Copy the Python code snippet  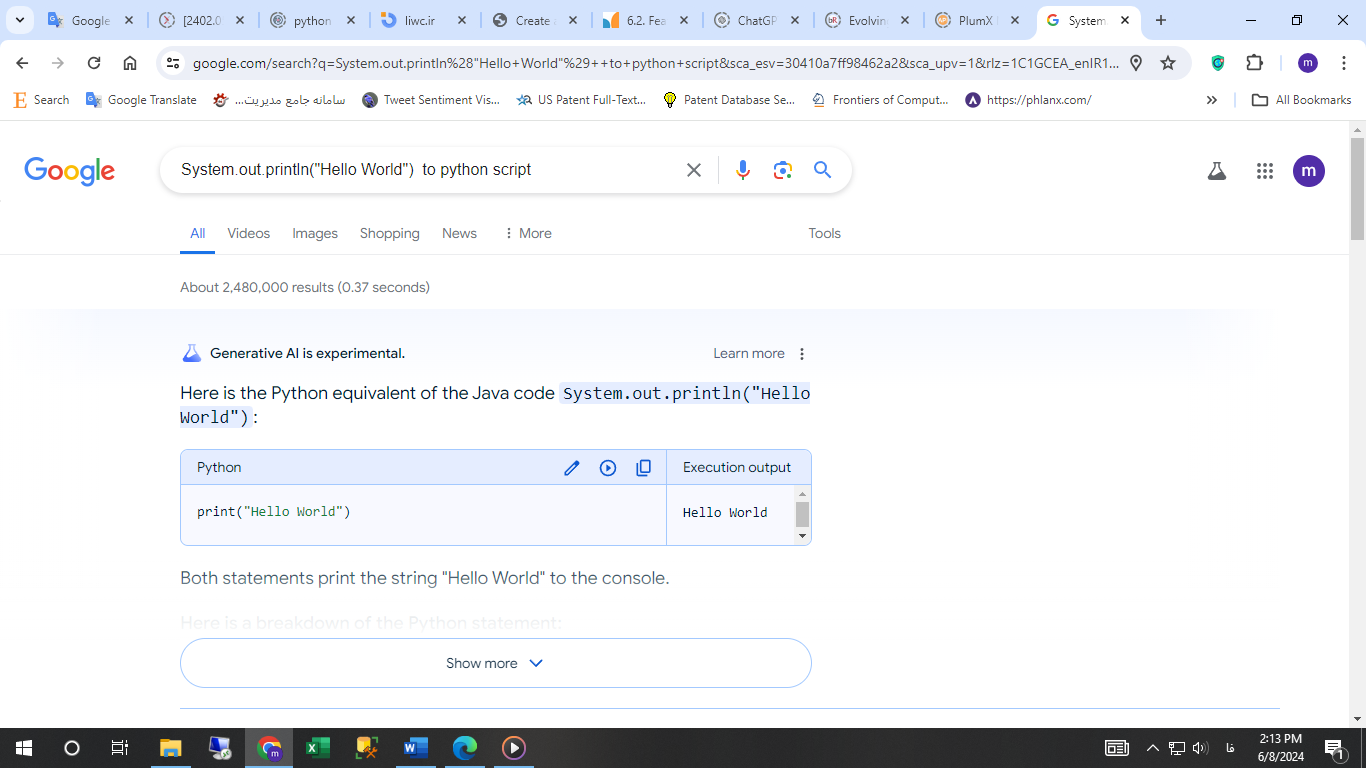coord(644,468)
